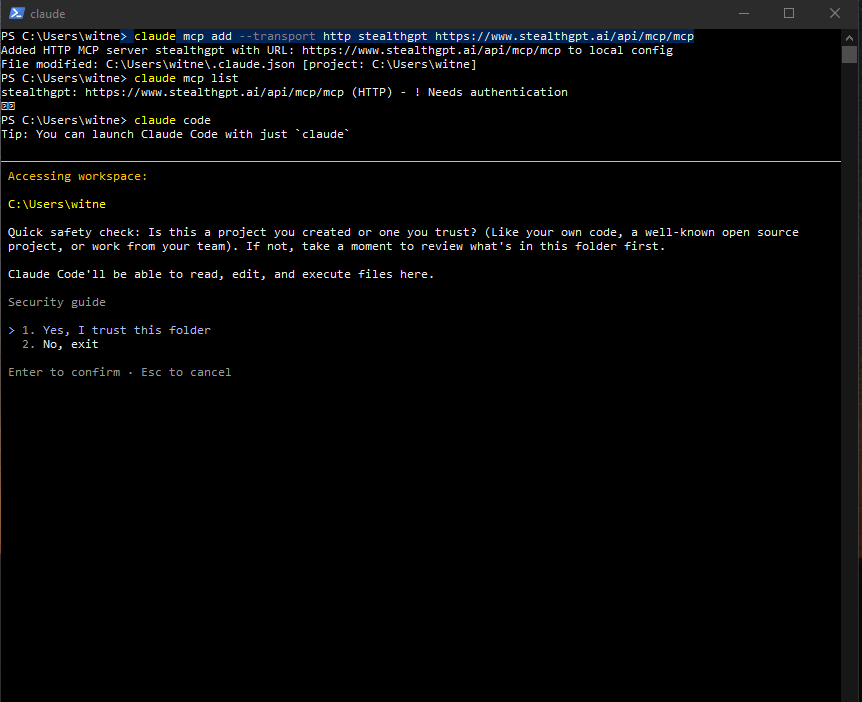Click the PowerShell icon in the title bar
Screen dimensions: 862x702
pyautogui.click(x=16, y=13)
